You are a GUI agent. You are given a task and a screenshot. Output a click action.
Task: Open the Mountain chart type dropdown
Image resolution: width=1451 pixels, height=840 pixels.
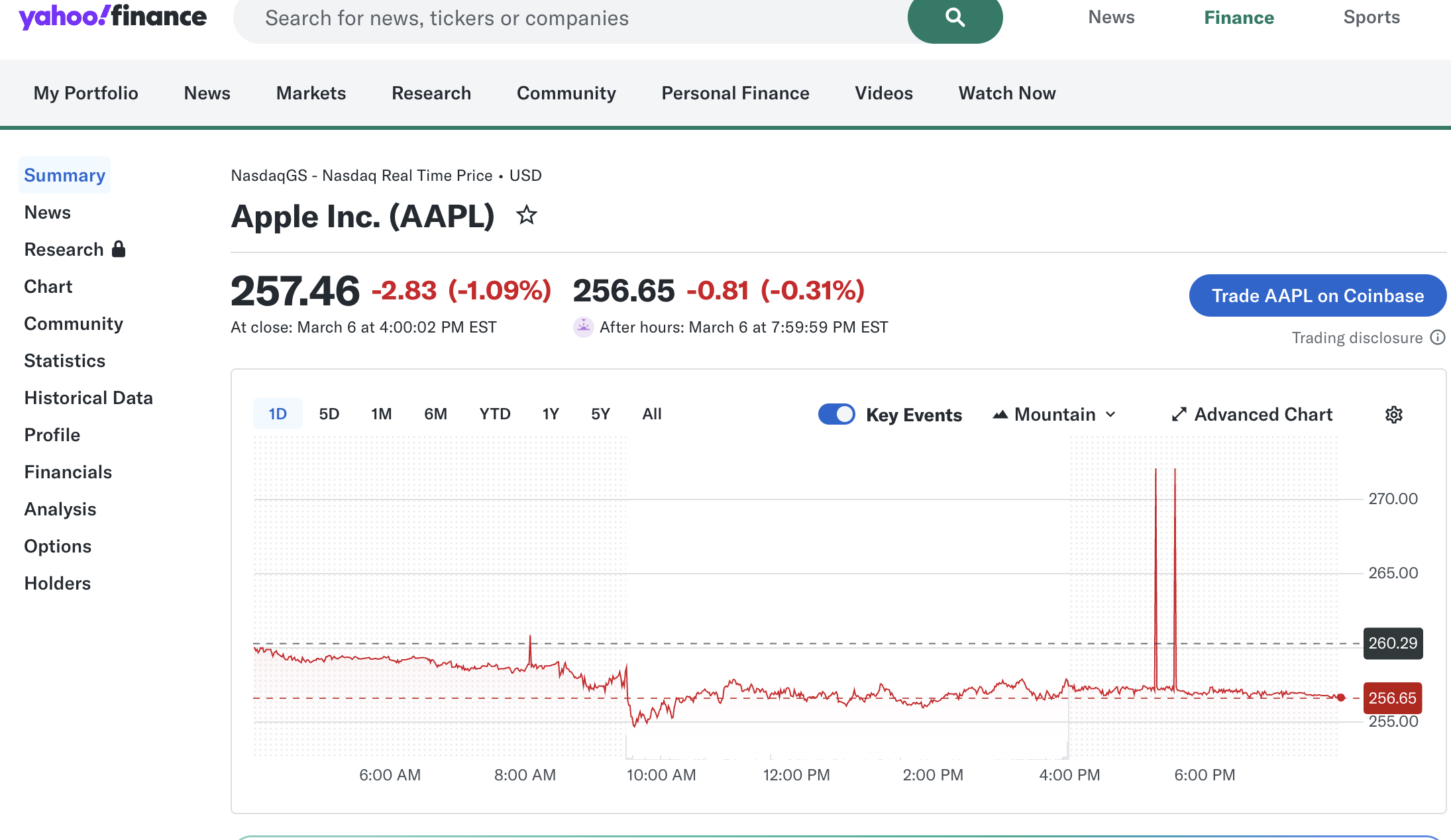(1055, 415)
